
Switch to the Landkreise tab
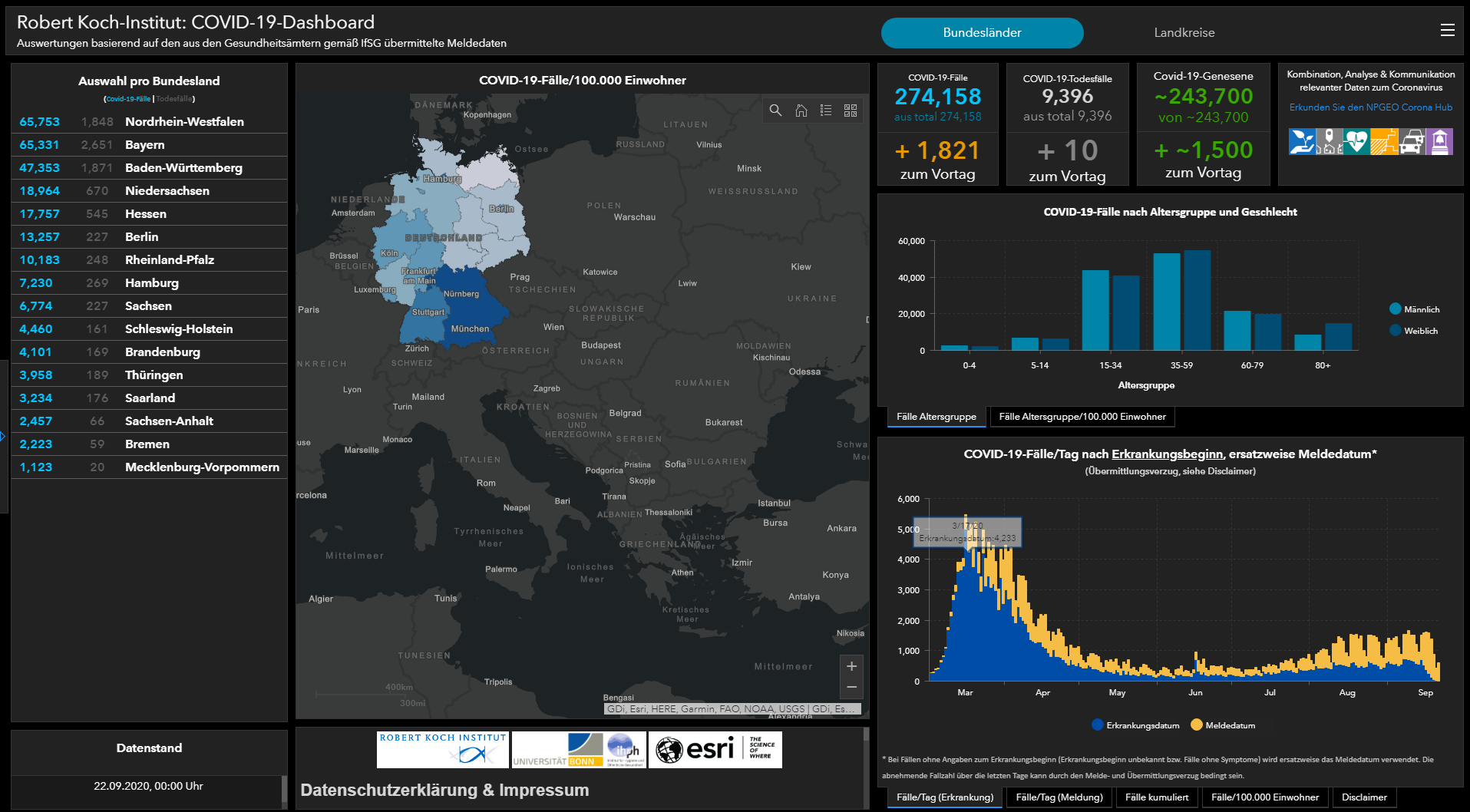(1184, 33)
